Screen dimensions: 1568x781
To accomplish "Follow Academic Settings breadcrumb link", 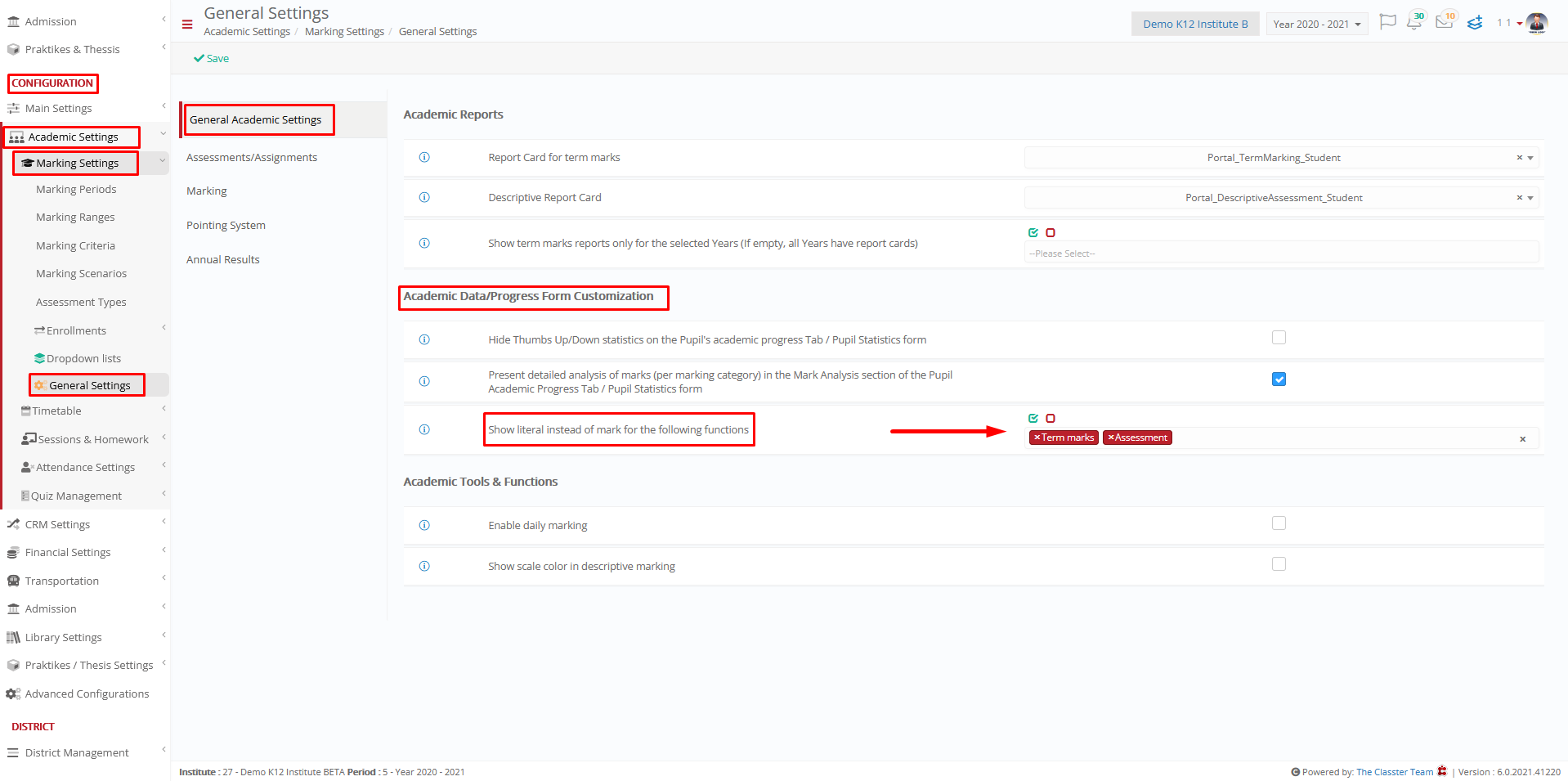I will pyautogui.click(x=247, y=31).
